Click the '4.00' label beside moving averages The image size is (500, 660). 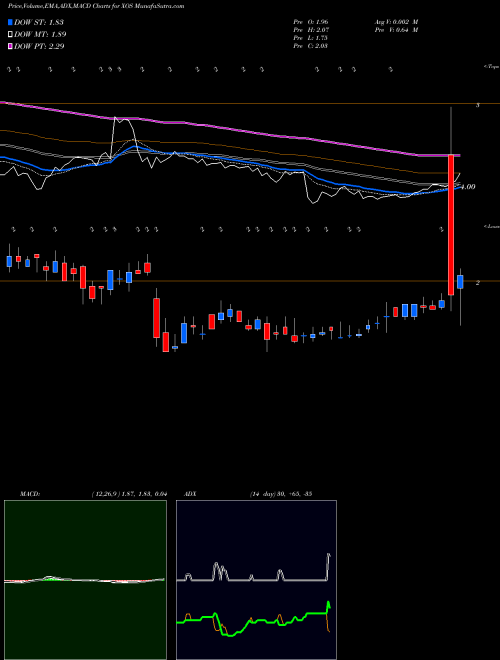click(x=468, y=186)
